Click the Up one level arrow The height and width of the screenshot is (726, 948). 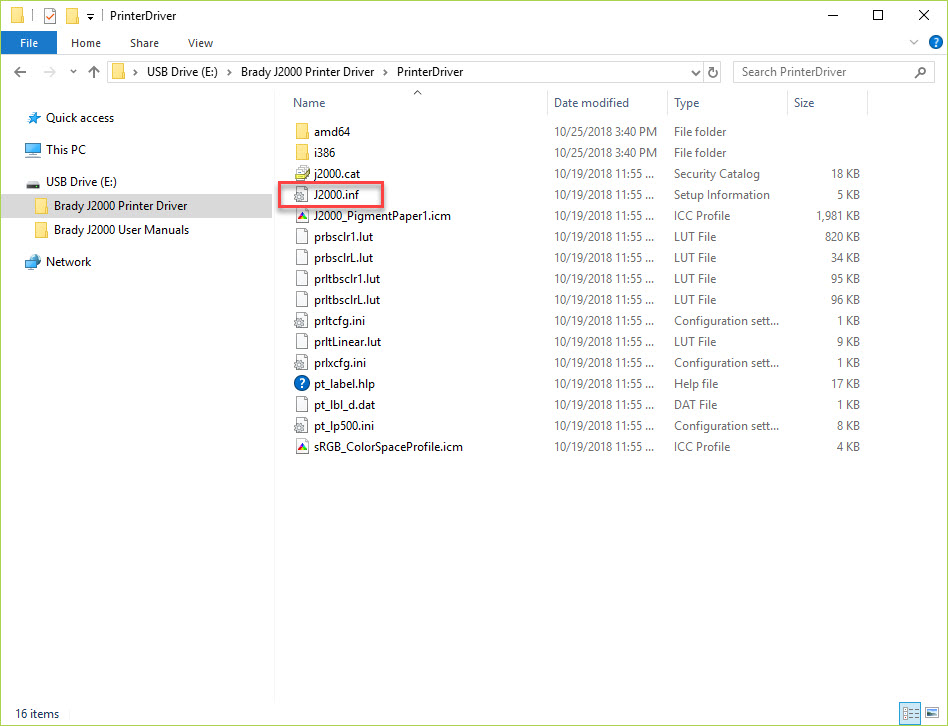[94, 72]
